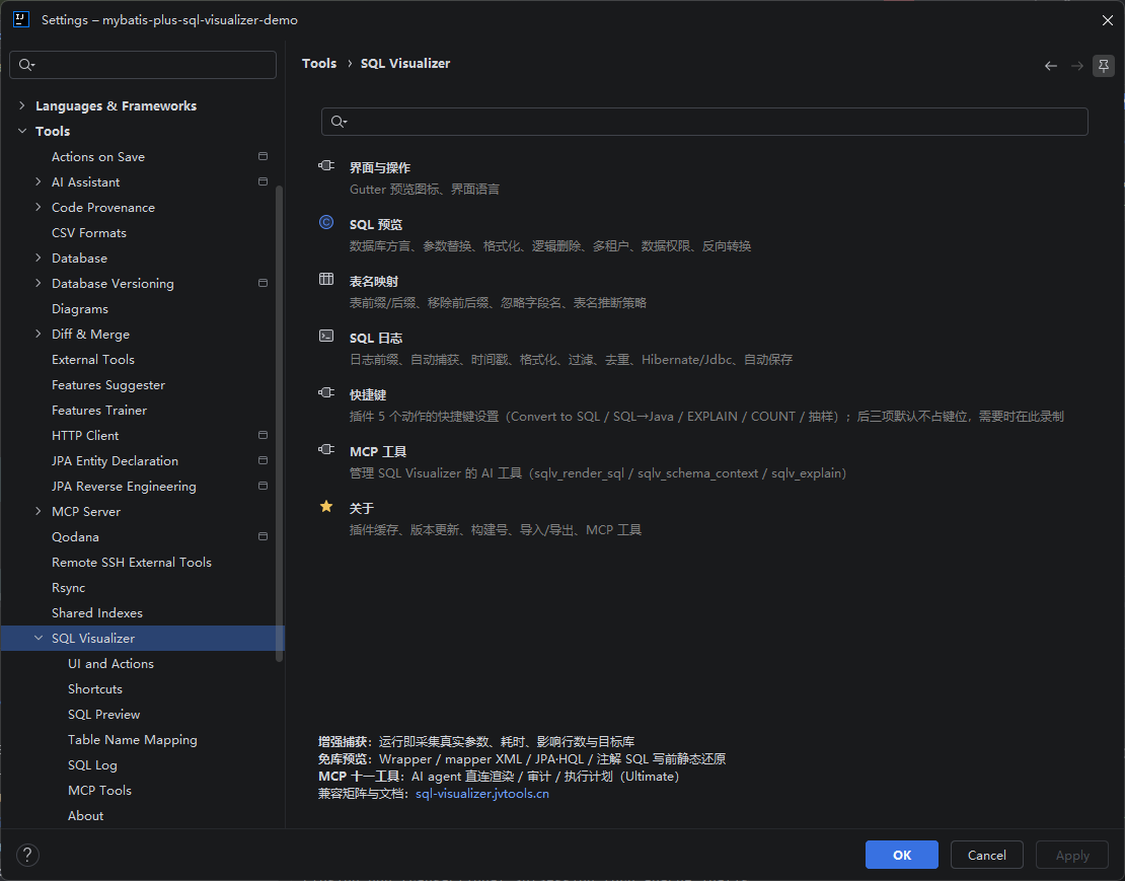Viewport: 1125px width, 881px height.
Task: Click the Tools breadcrumb in the header
Action: click(319, 63)
